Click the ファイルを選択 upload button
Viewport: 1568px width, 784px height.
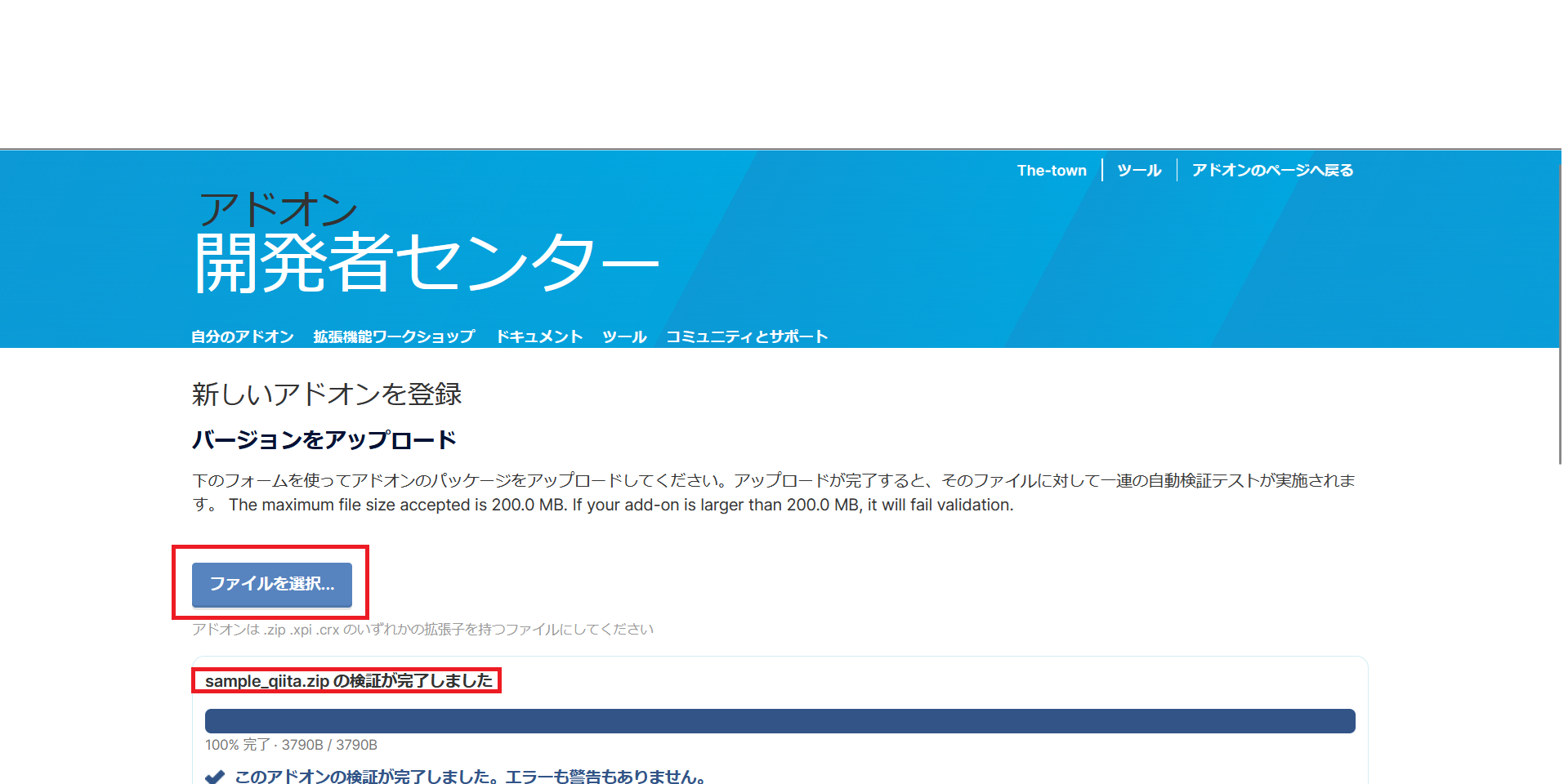pos(270,585)
